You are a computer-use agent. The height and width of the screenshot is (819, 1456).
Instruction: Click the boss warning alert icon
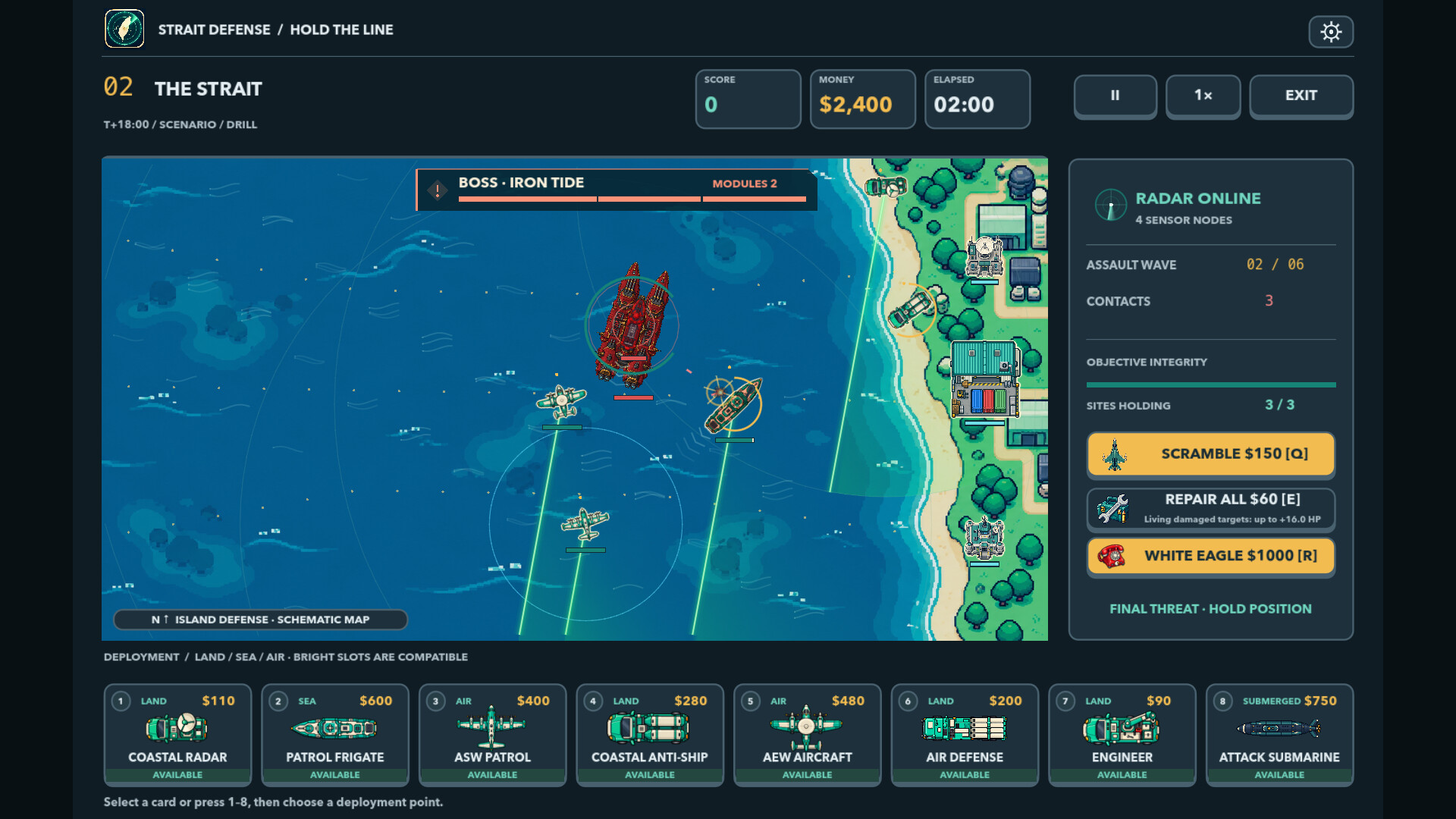[x=438, y=190]
